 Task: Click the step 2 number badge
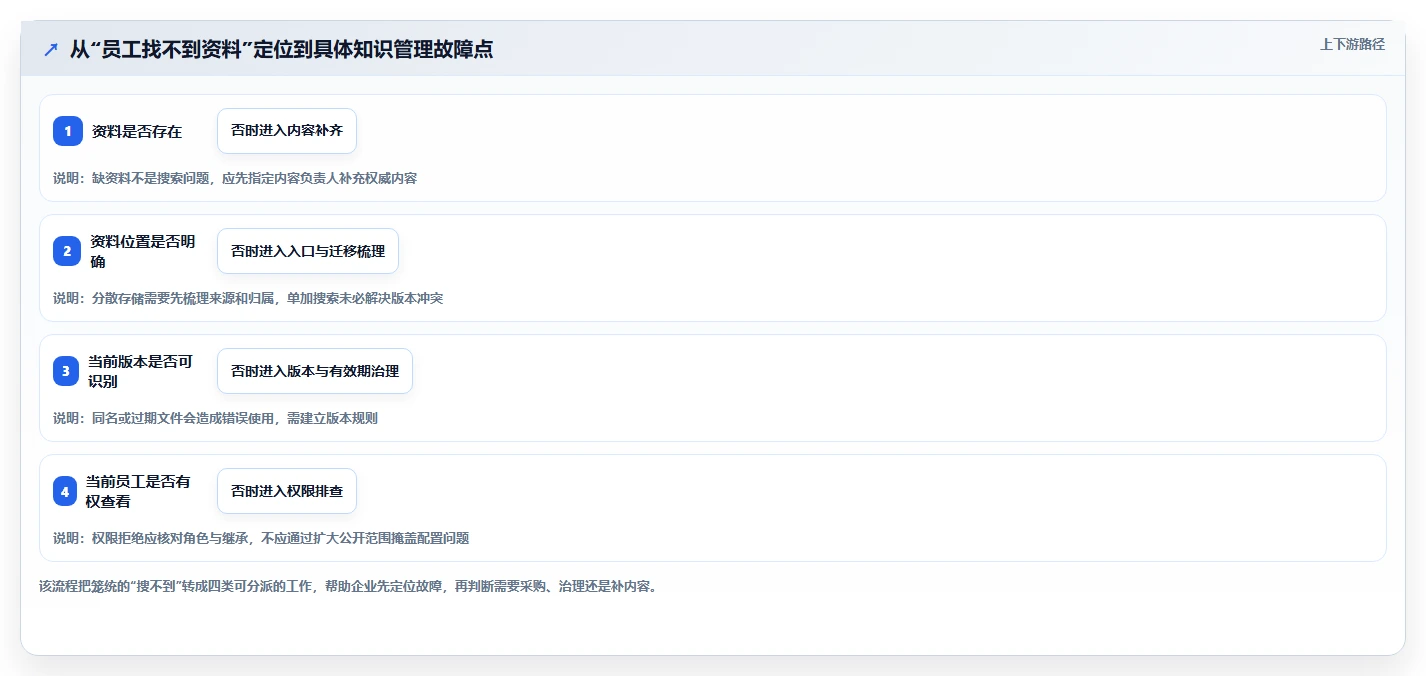[x=67, y=251]
